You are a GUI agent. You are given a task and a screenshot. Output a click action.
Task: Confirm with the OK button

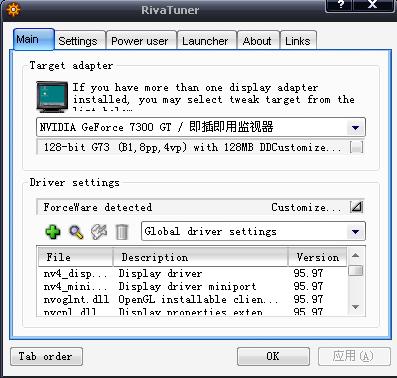click(x=273, y=356)
